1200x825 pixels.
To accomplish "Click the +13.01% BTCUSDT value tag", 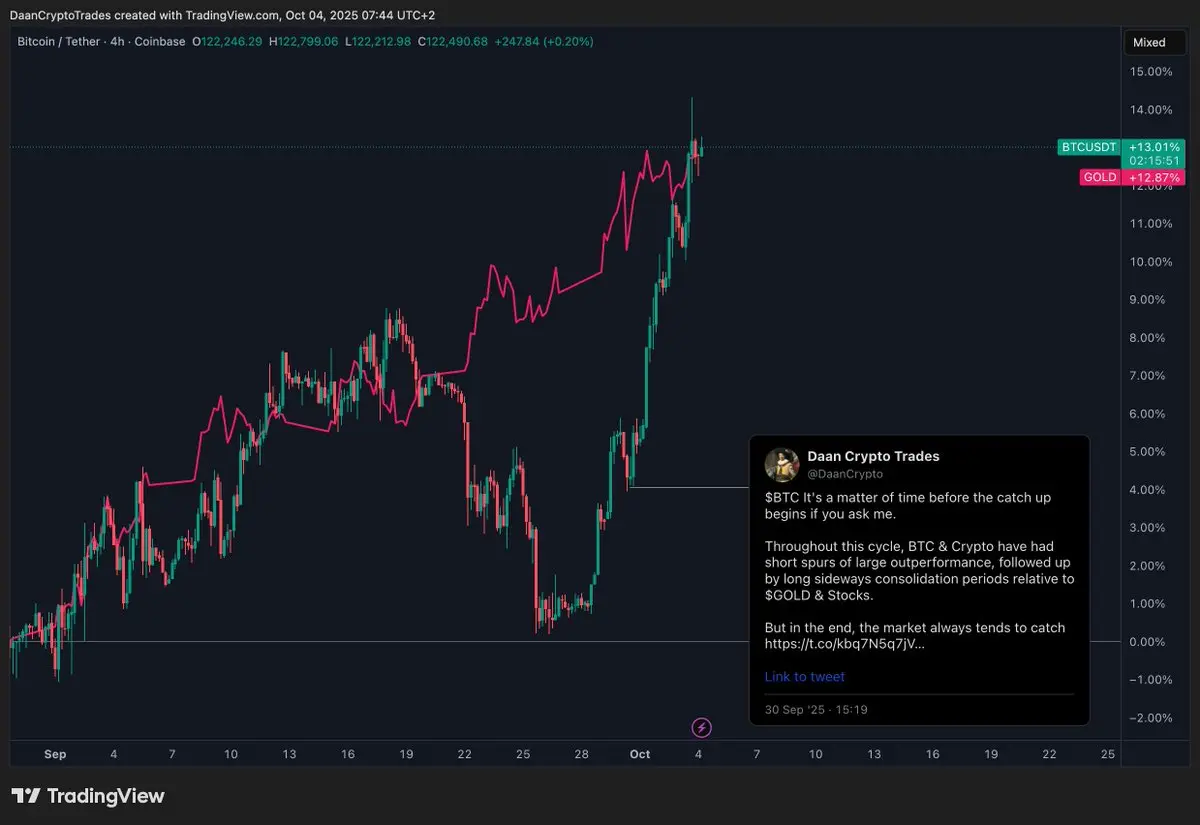I will click(x=1153, y=147).
